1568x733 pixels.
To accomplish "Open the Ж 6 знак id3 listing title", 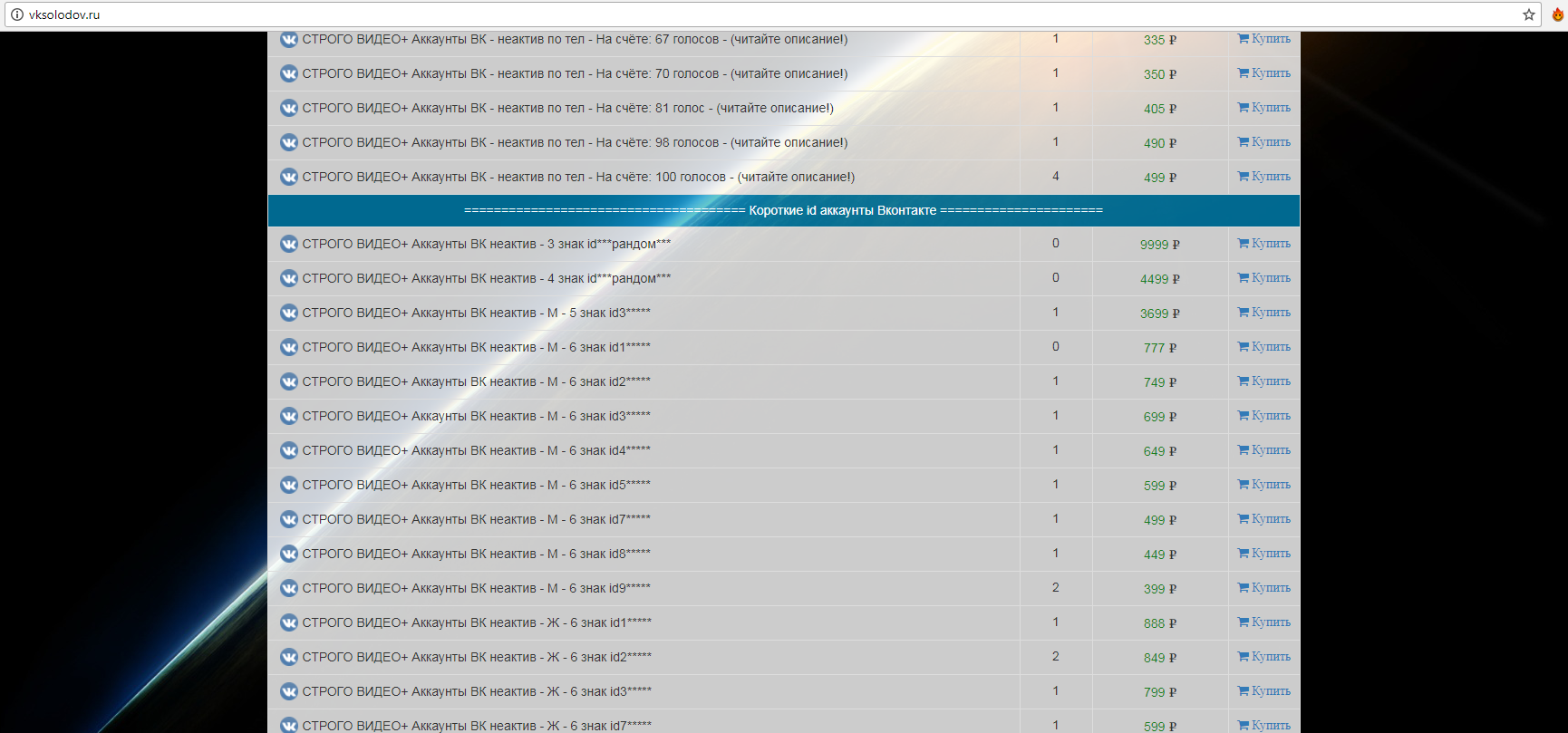I will point(477,691).
